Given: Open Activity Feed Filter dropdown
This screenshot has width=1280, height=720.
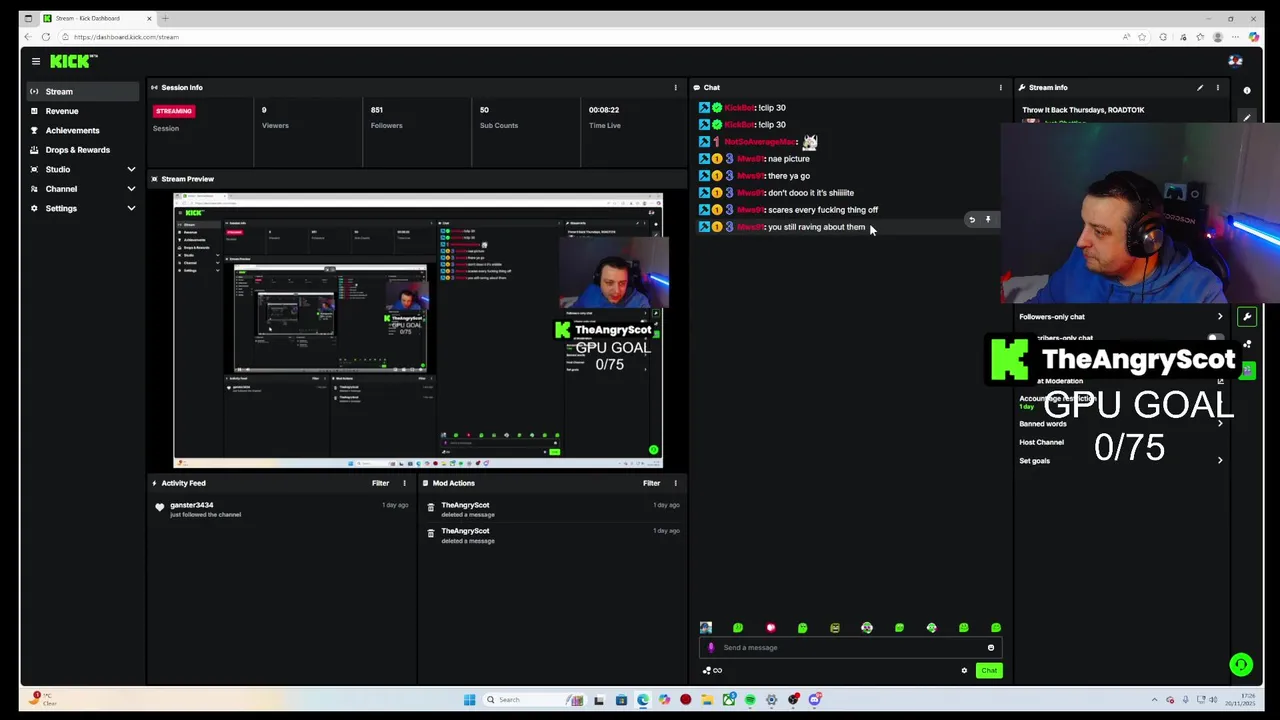Looking at the screenshot, I should (381, 484).
